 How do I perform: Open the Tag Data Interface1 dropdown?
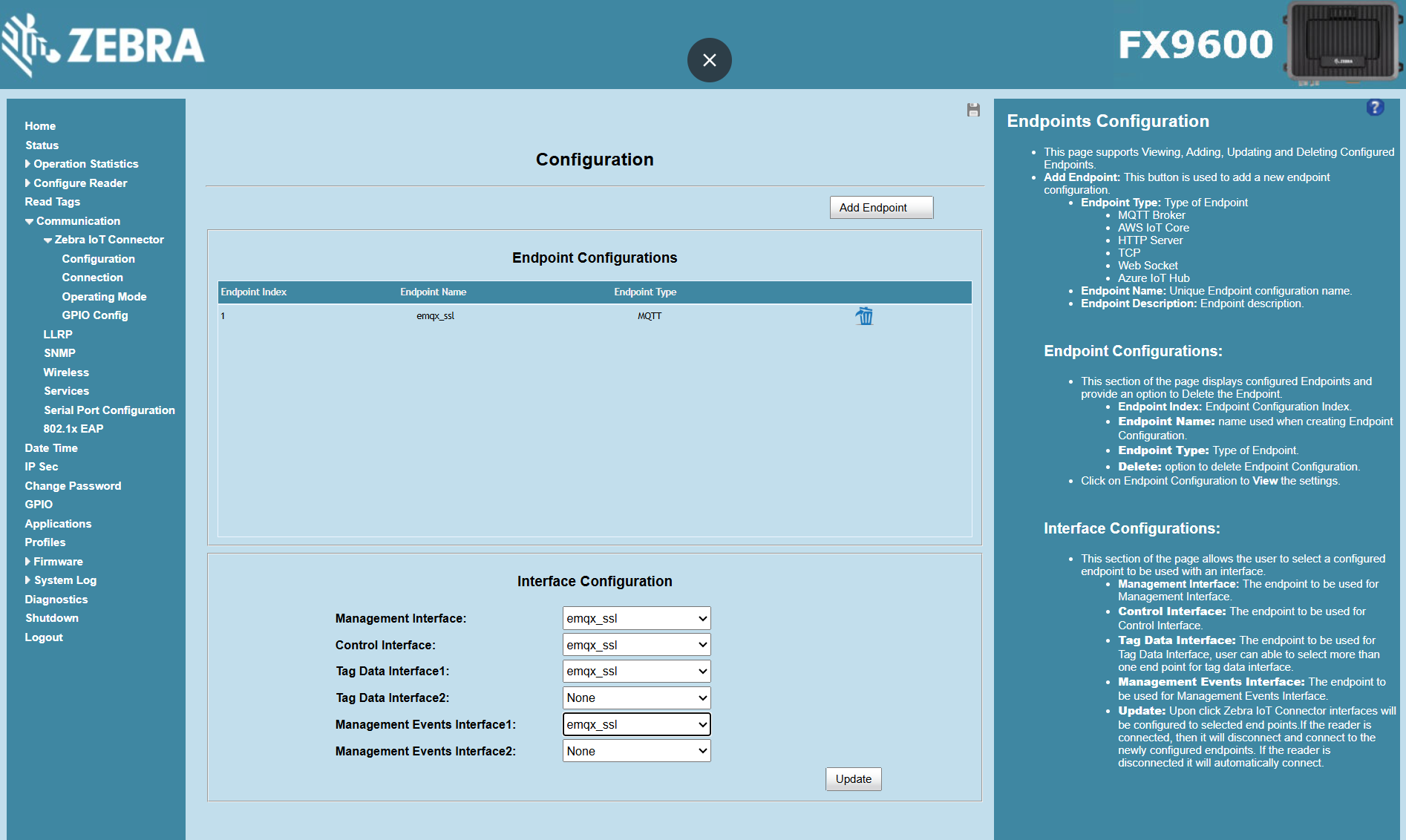pyautogui.click(x=636, y=671)
